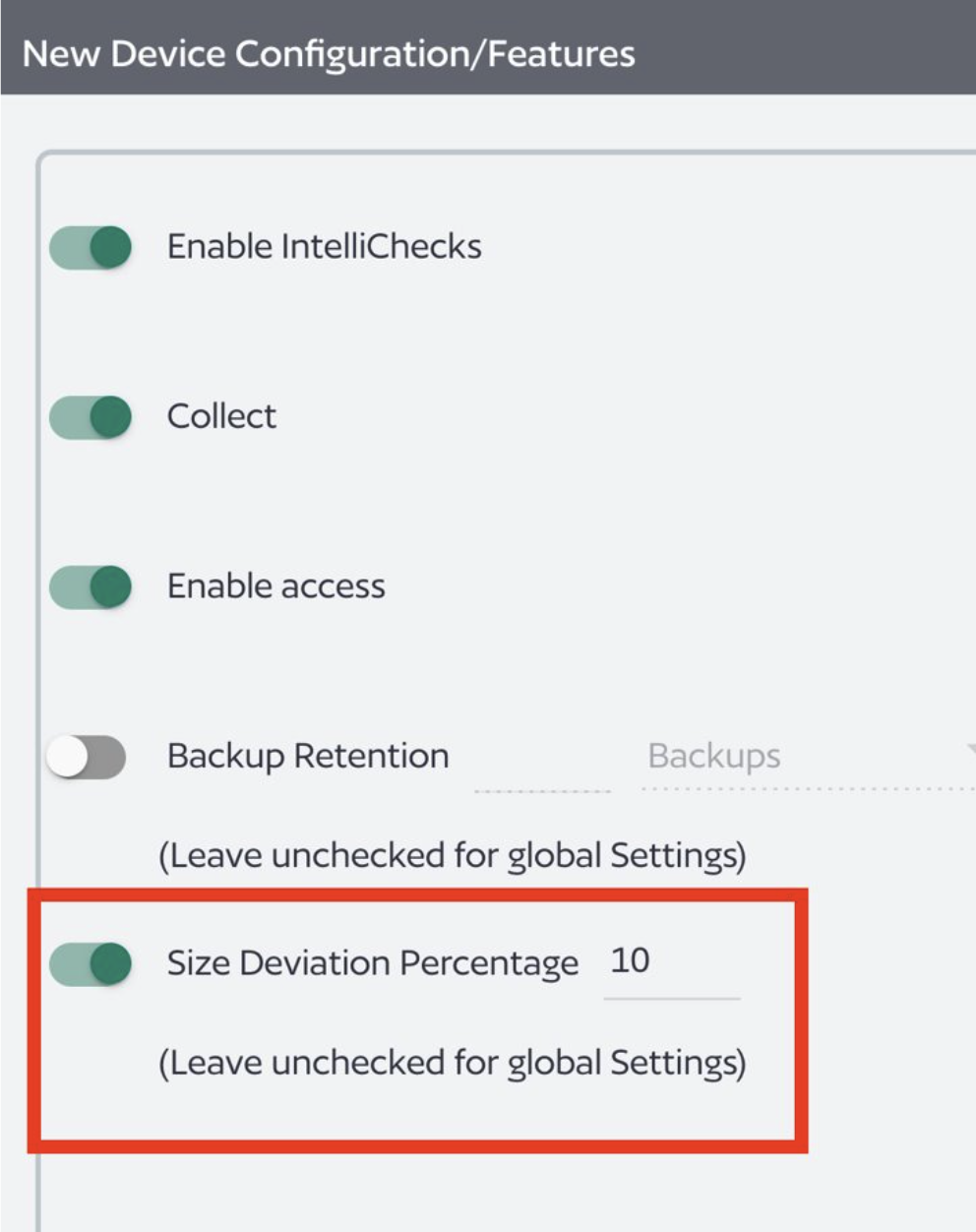Viewport: 976px width, 1232px height.
Task: Disable the Enable IntelliChecks toggle
Action: (91, 247)
